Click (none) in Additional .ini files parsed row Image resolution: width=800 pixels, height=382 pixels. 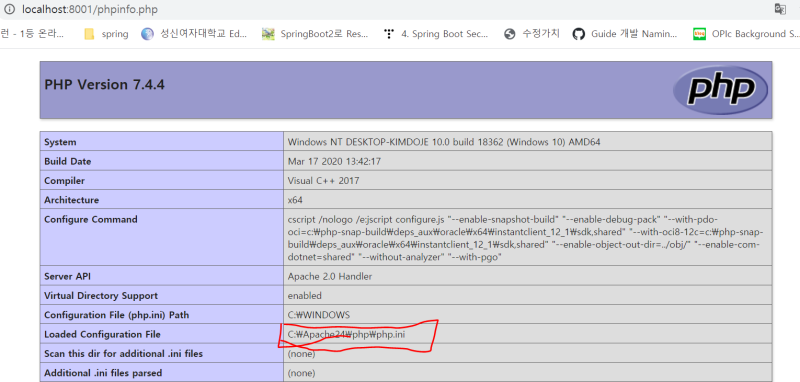tap(302, 373)
